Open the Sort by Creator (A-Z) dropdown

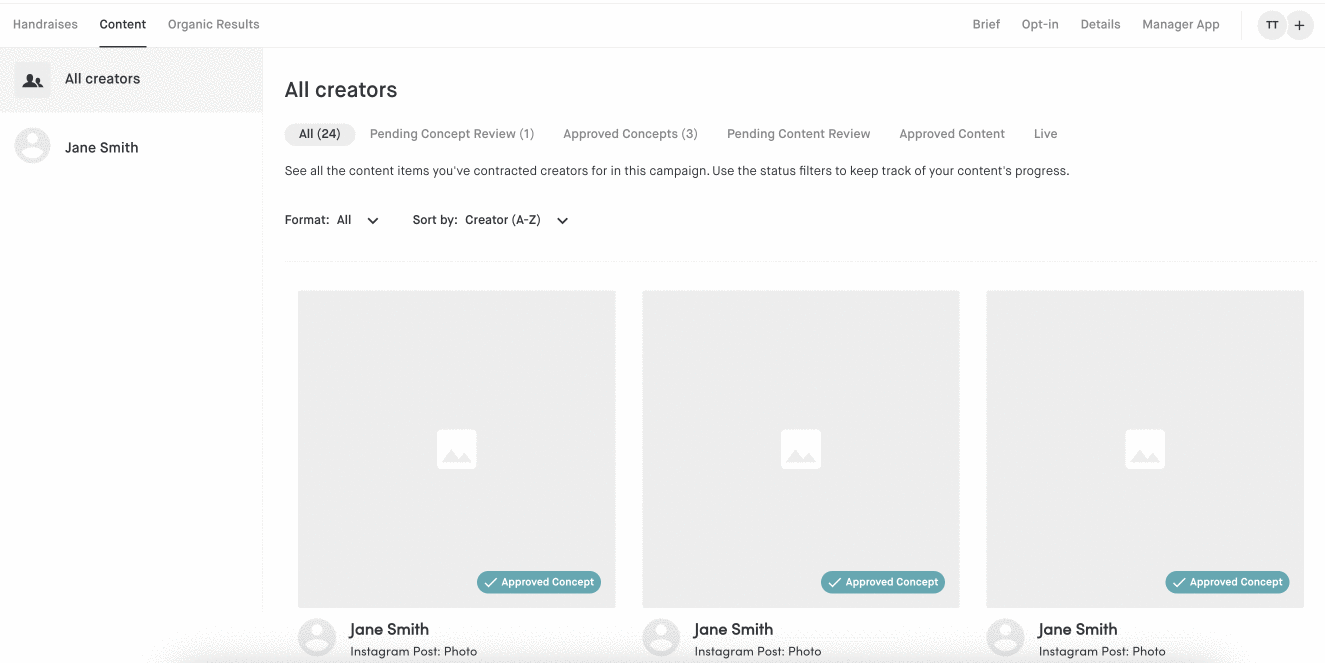coord(491,220)
